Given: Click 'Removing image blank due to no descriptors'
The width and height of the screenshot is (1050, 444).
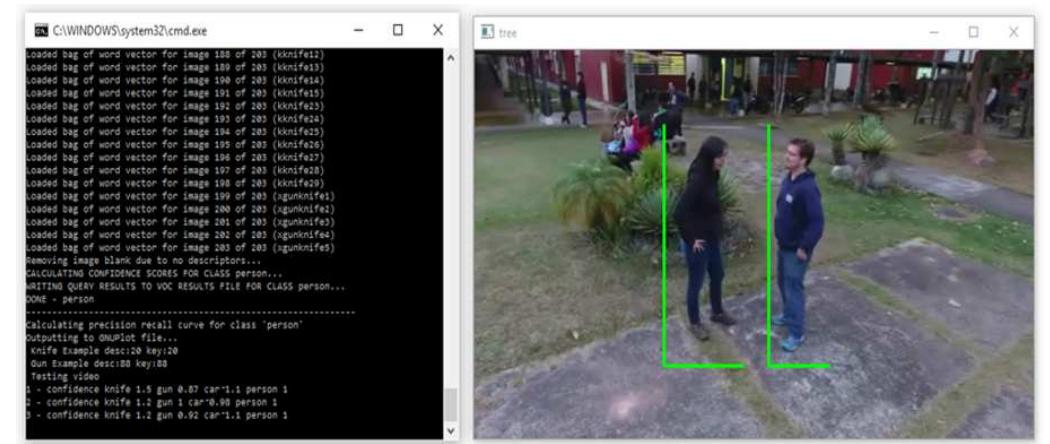Looking at the screenshot, I should (143, 261).
